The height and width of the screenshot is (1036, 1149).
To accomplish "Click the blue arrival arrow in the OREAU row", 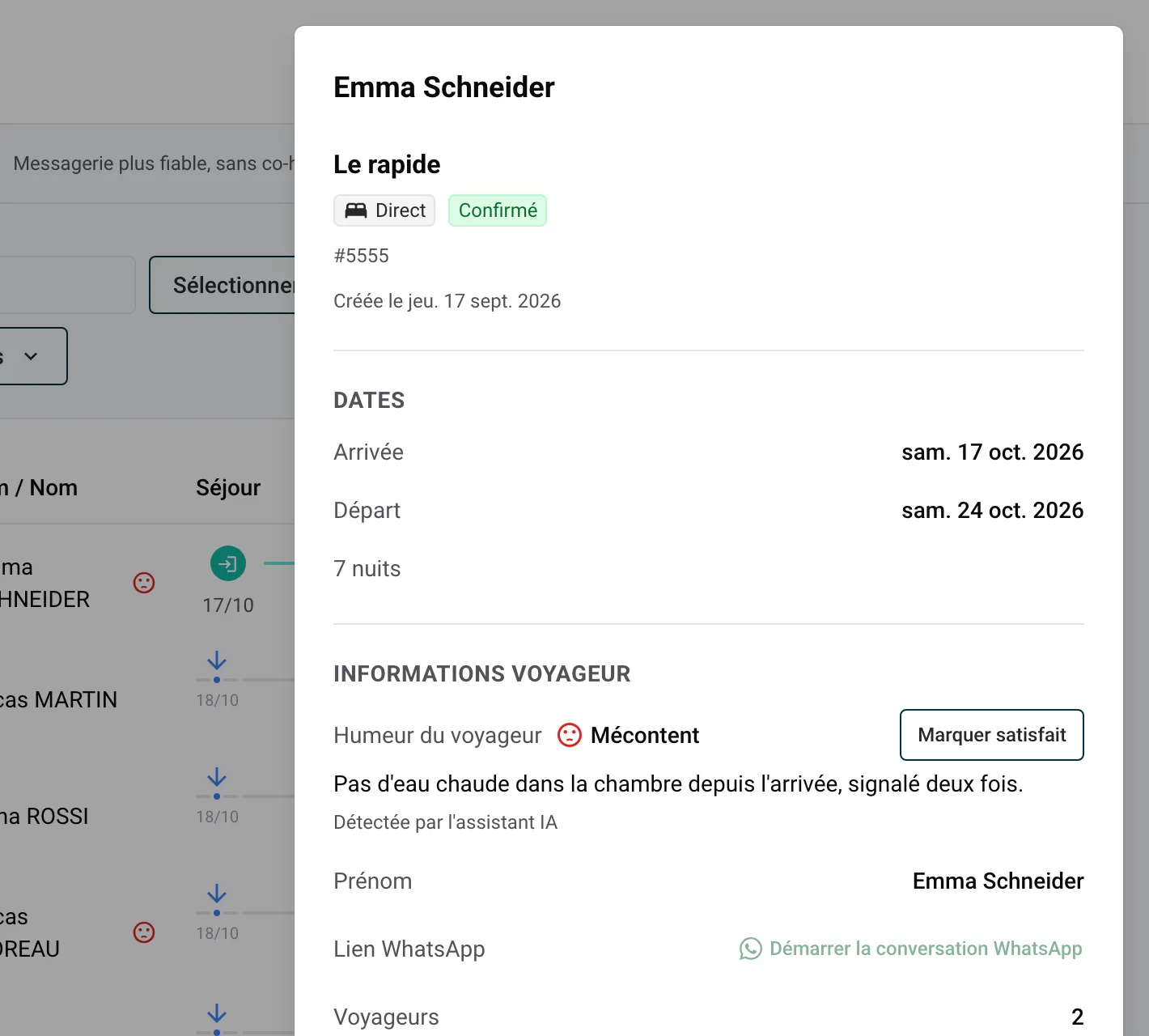I will 217,894.
